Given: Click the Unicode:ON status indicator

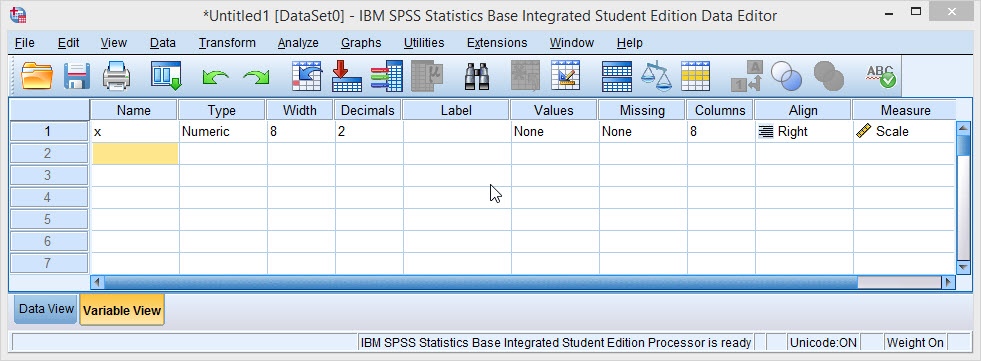Looking at the screenshot, I should click(x=822, y=342).
